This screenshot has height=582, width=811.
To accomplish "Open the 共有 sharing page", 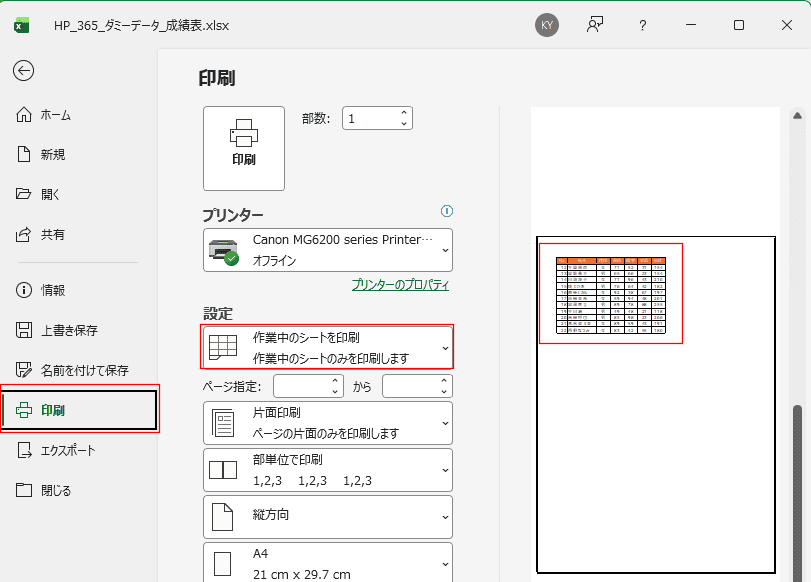I will coord(40,234).
